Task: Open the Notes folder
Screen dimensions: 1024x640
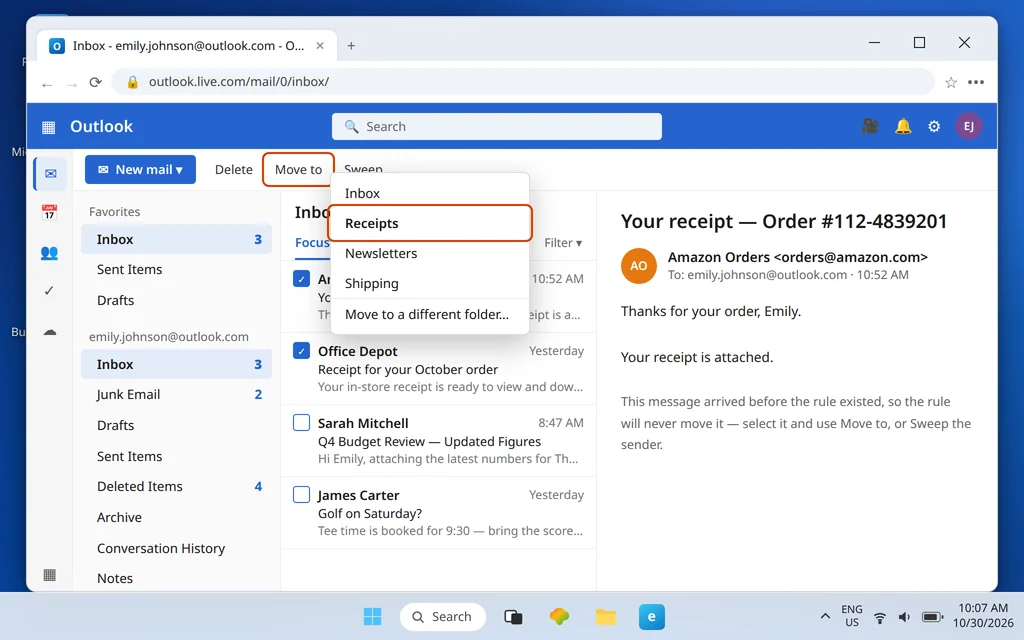Action: [176, 579]
